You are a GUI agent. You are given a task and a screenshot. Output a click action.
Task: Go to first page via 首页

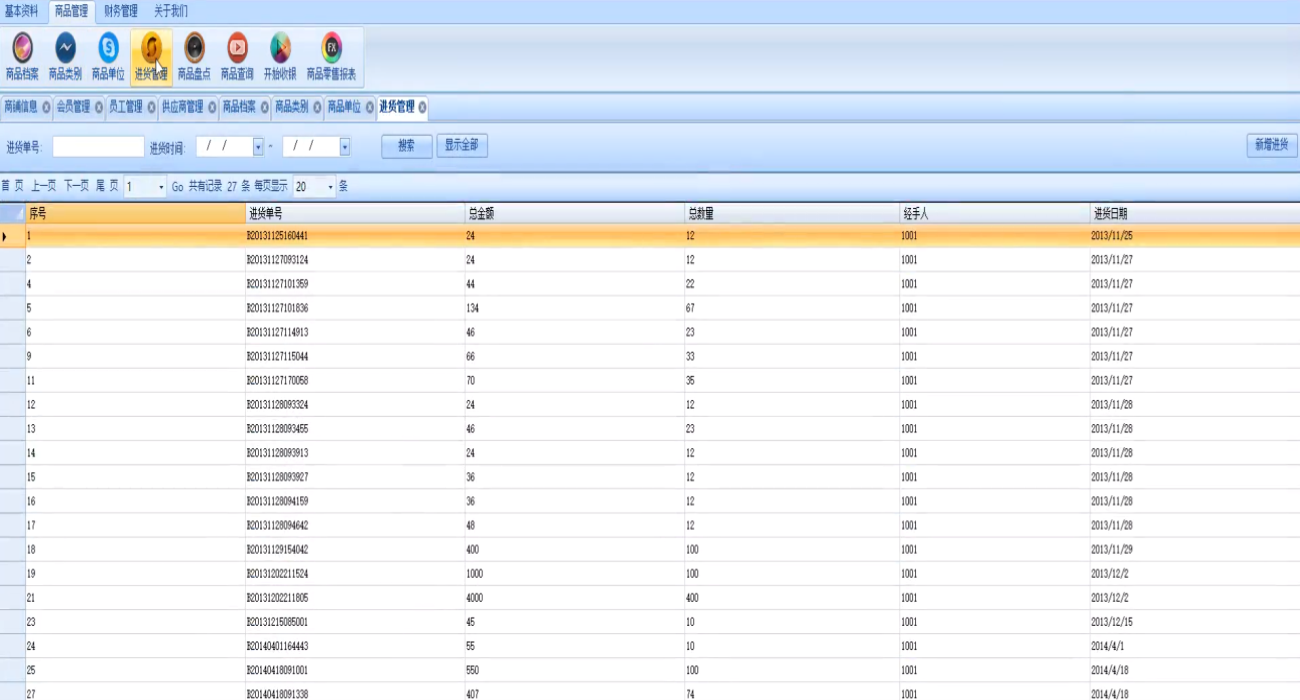pos(12,186)
